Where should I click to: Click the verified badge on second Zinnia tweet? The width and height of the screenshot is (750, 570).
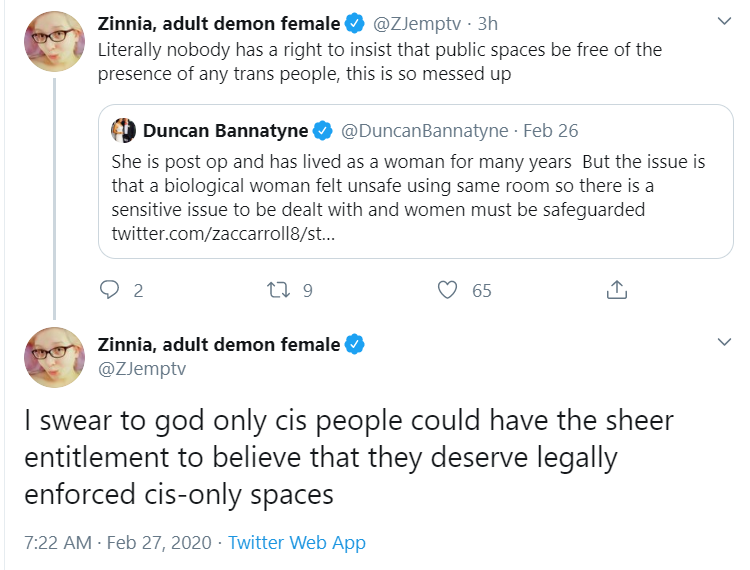(x=354, y=344)
